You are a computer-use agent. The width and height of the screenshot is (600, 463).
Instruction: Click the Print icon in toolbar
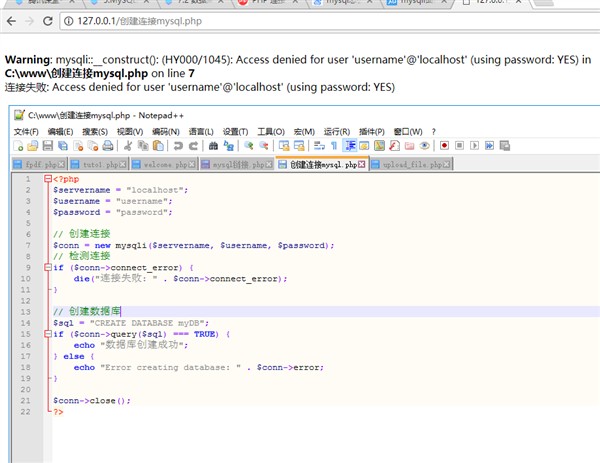(x=106, y=146)
